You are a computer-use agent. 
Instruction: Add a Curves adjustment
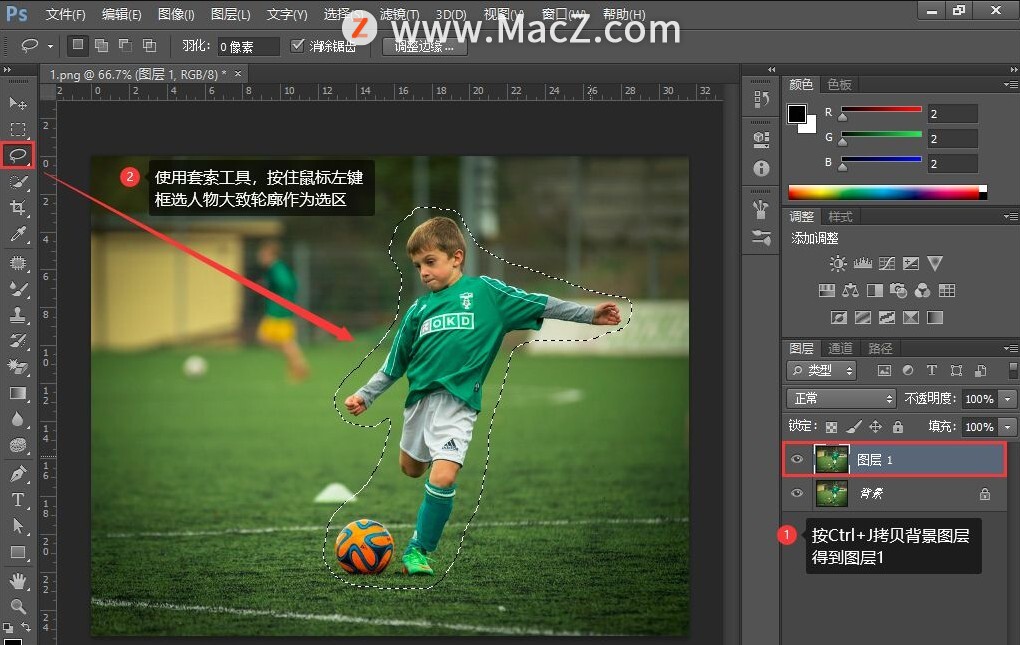[887, 263]
